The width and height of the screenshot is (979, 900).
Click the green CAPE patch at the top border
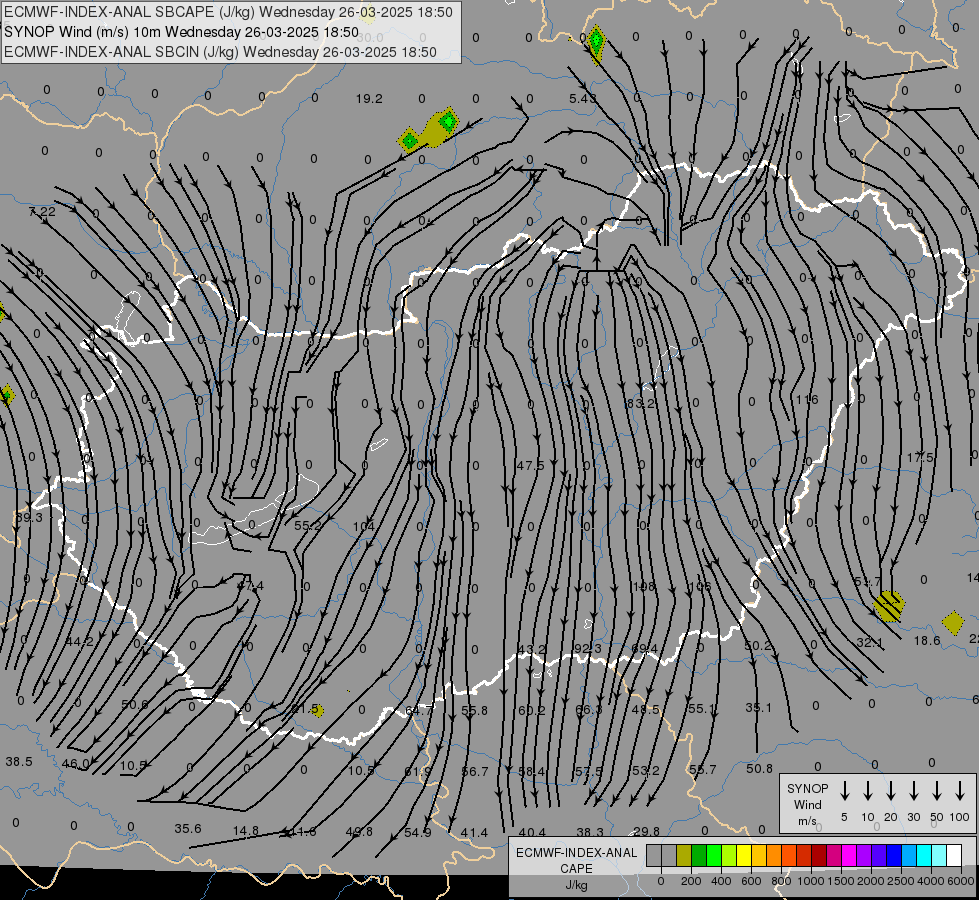tap(597, 43)
